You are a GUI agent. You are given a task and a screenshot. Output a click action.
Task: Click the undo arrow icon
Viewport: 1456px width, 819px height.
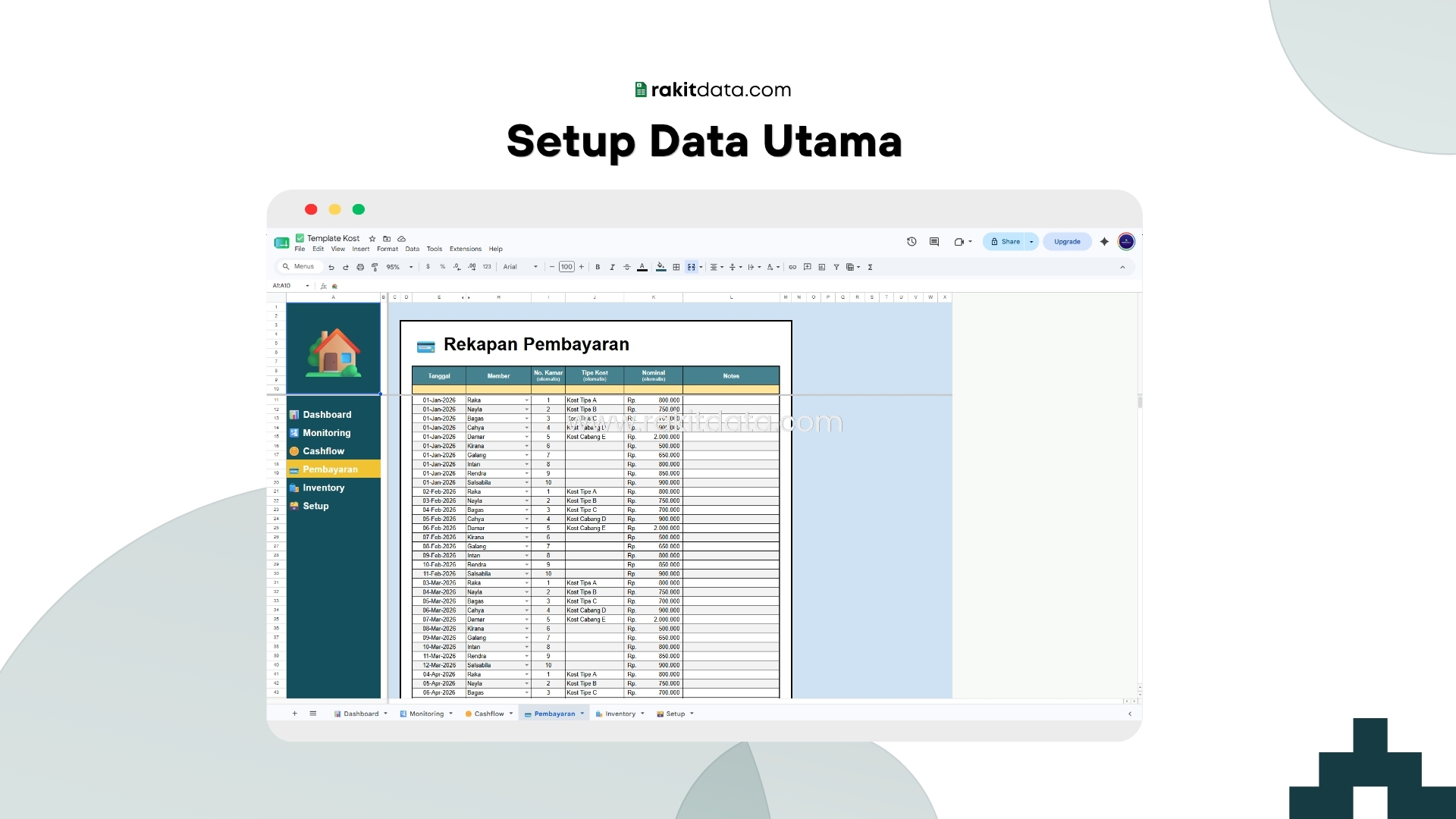point(331,267)
